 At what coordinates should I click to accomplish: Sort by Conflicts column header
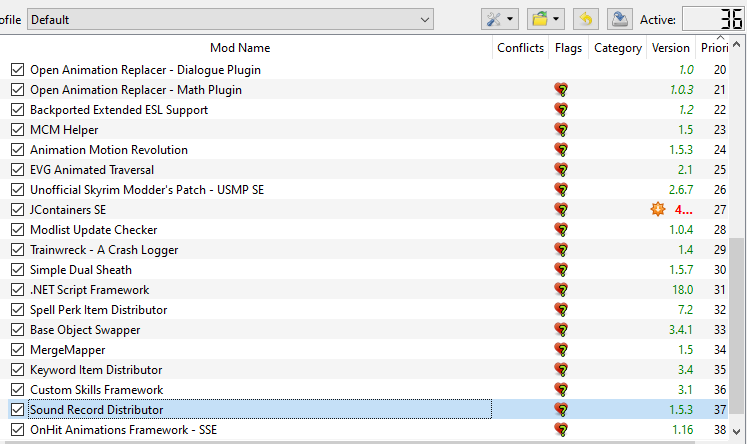pos(520,48)
